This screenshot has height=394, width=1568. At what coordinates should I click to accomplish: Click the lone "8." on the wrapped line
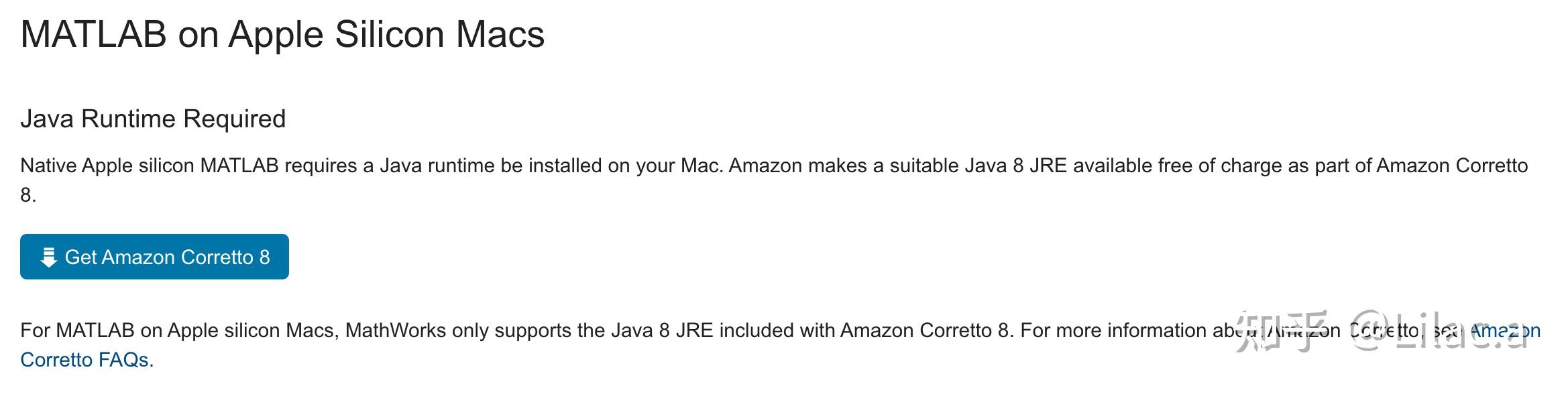27,195
